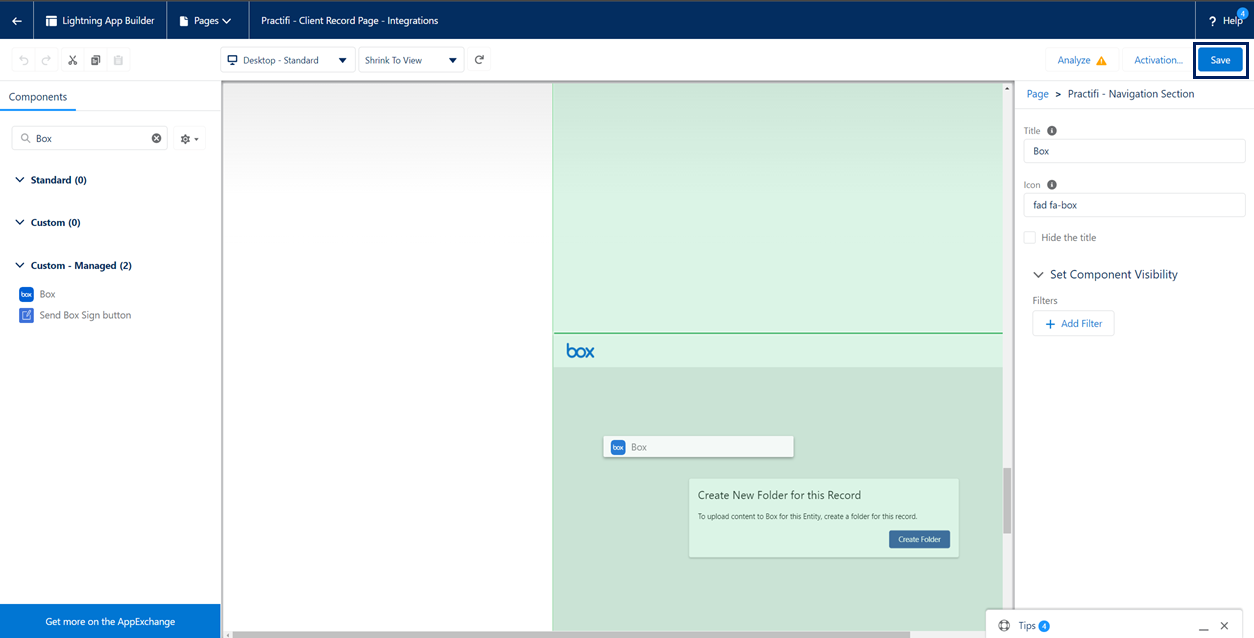Click into the Title input field
The height and width of the screenshot is (638, 1254).
(x=1134, y=151)
